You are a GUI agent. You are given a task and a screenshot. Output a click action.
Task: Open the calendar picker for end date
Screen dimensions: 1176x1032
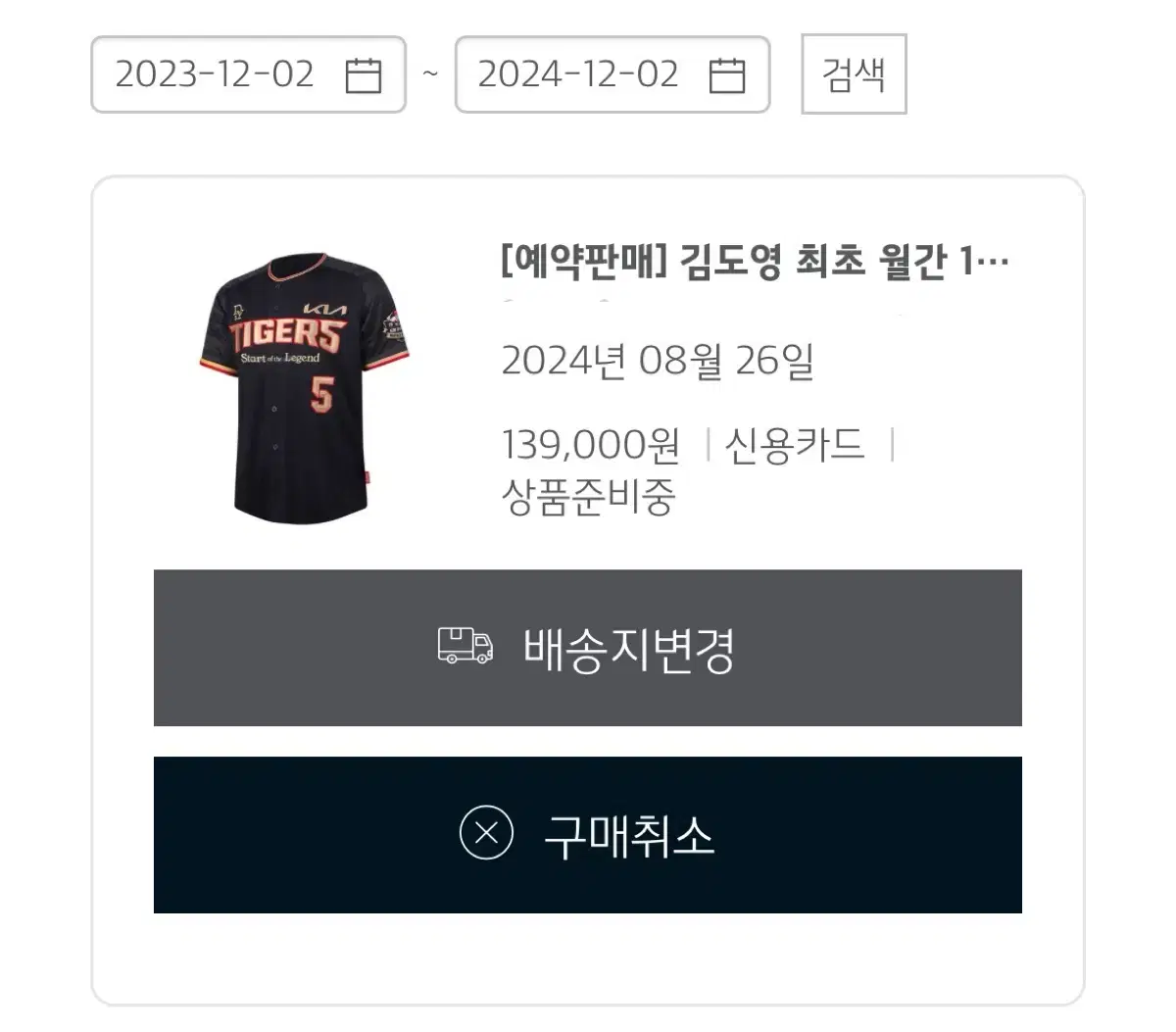726,75
